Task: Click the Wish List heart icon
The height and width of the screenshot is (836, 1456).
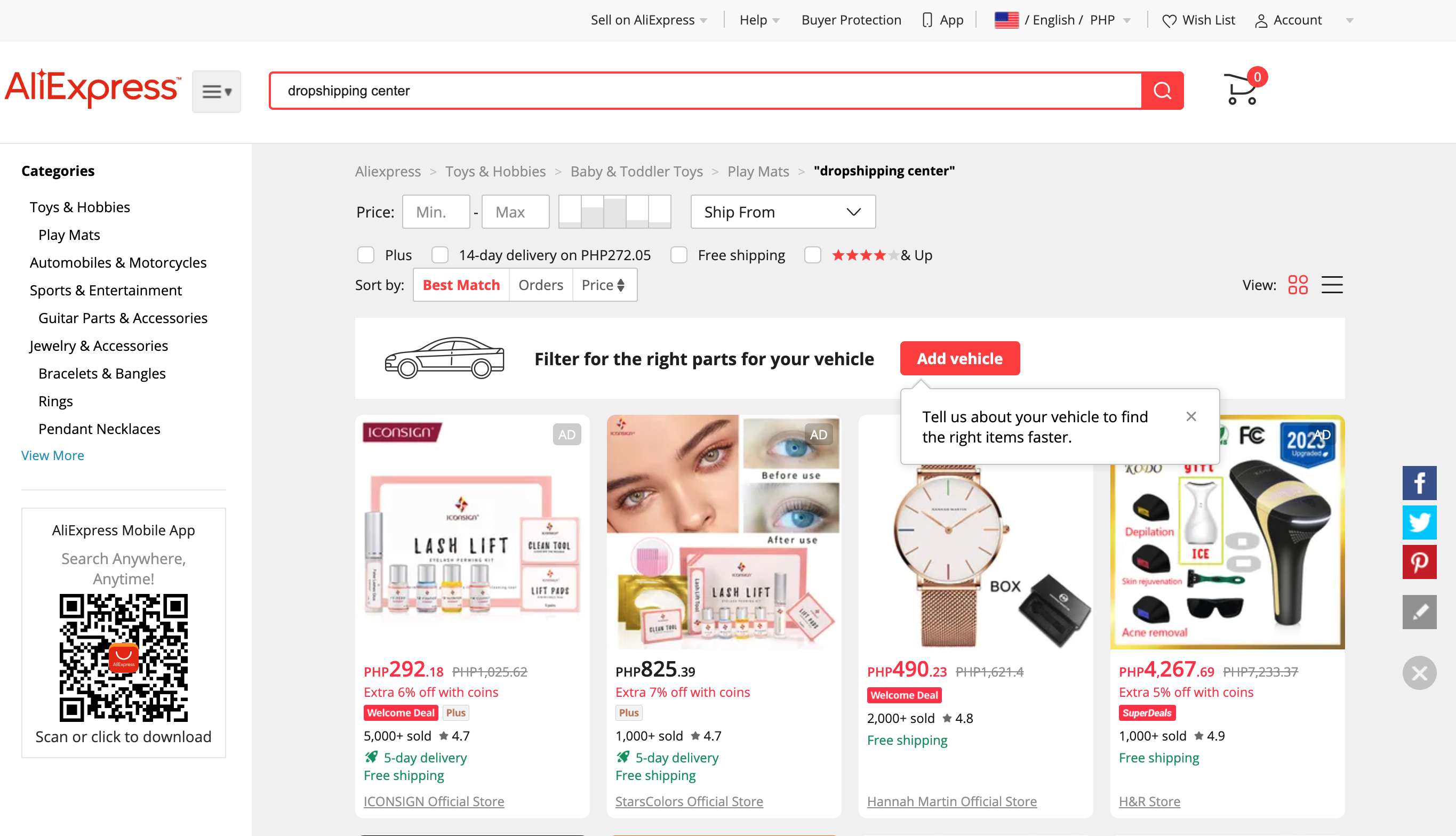Action: click(x=1169, y=21)
